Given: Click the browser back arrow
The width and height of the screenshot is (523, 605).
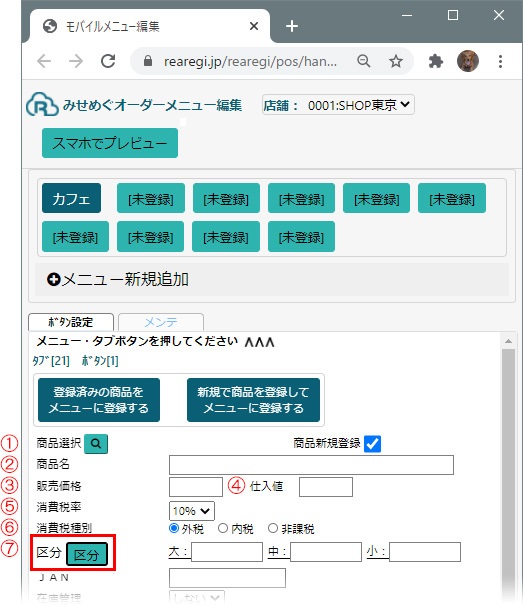Looking at the screenshot, I should point(44,61).
